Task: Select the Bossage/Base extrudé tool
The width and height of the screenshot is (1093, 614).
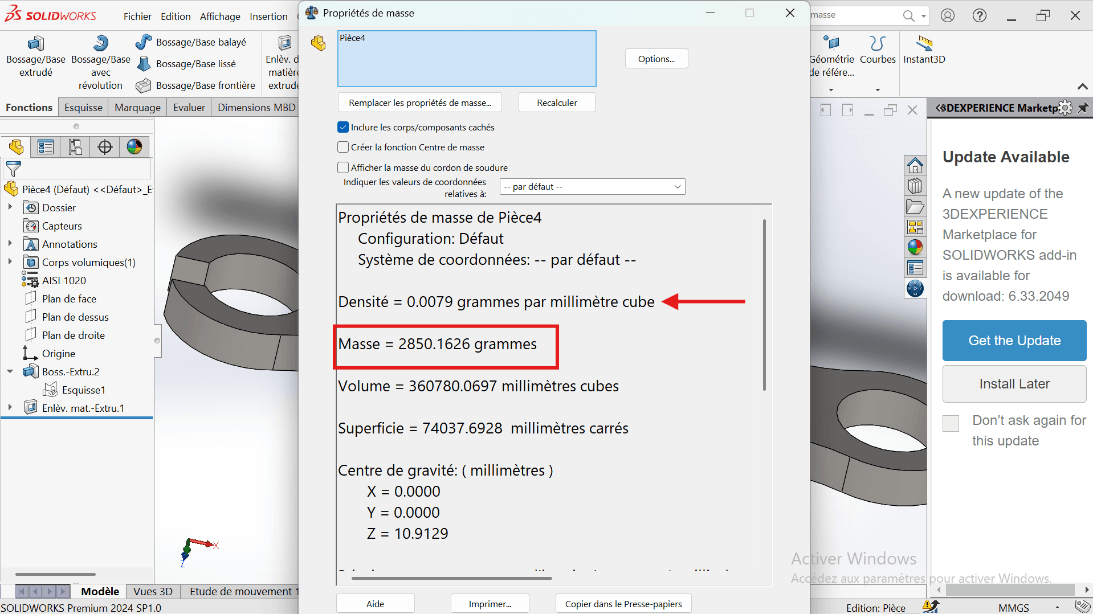Action: click(x=36, y=59)
